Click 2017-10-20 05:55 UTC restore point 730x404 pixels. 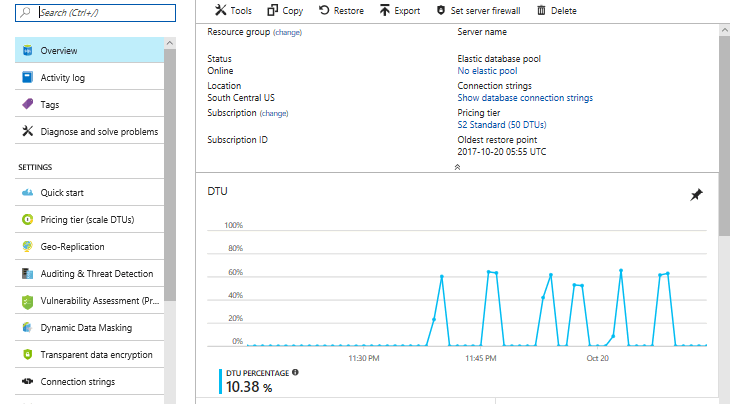point(501,152)
